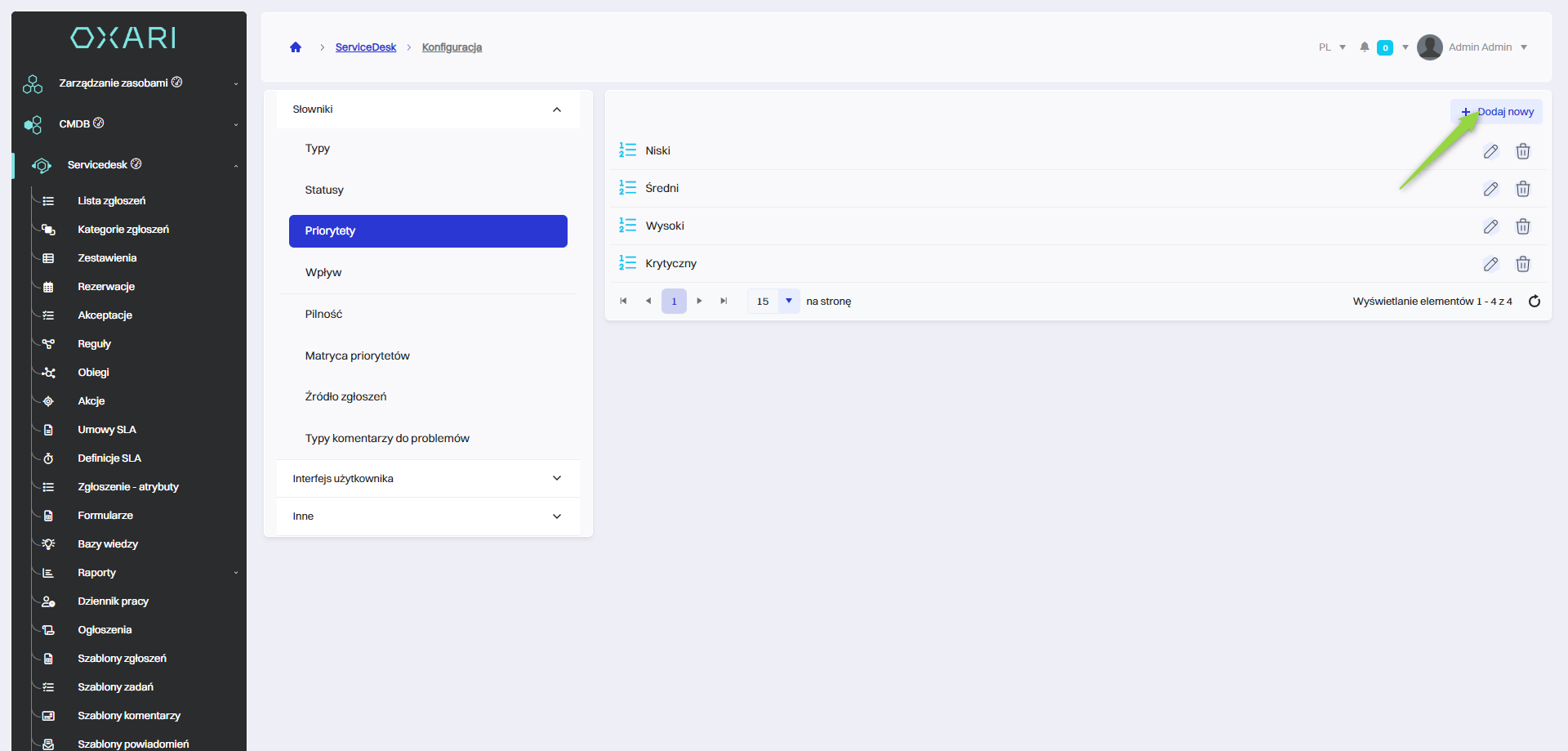Go to the first page of results

tap(623, 302)
